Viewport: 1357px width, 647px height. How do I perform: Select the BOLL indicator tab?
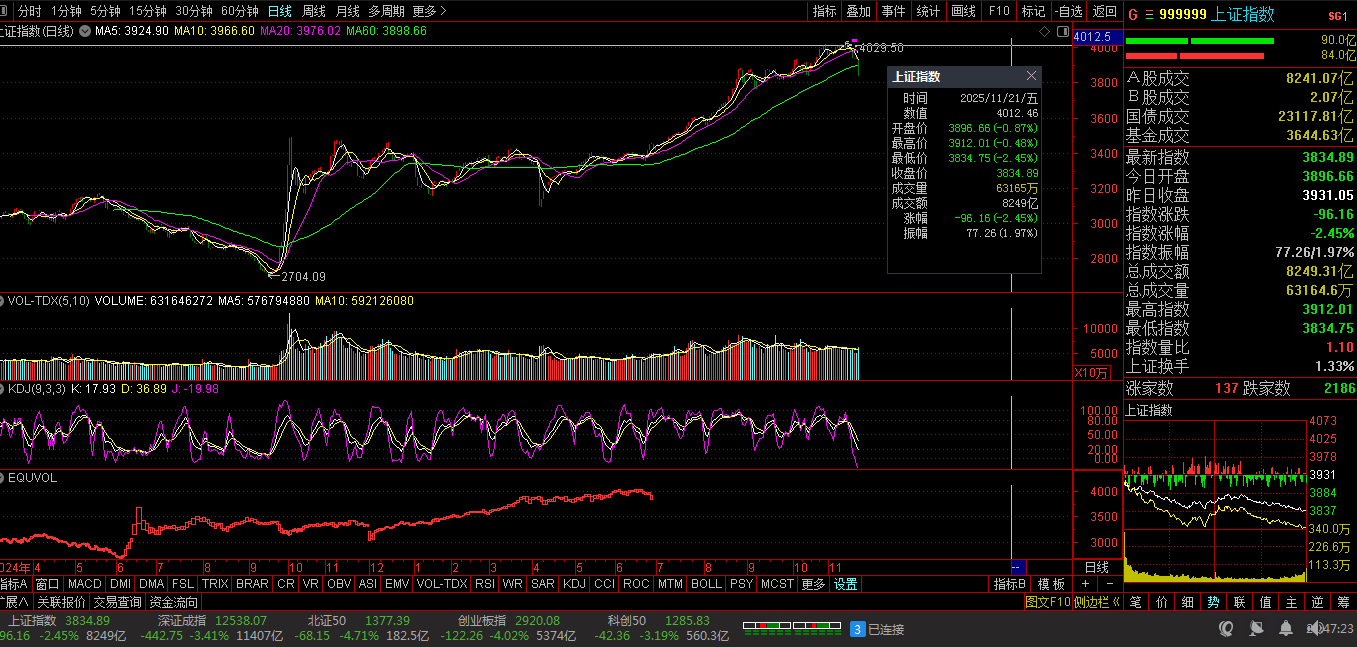706,584
